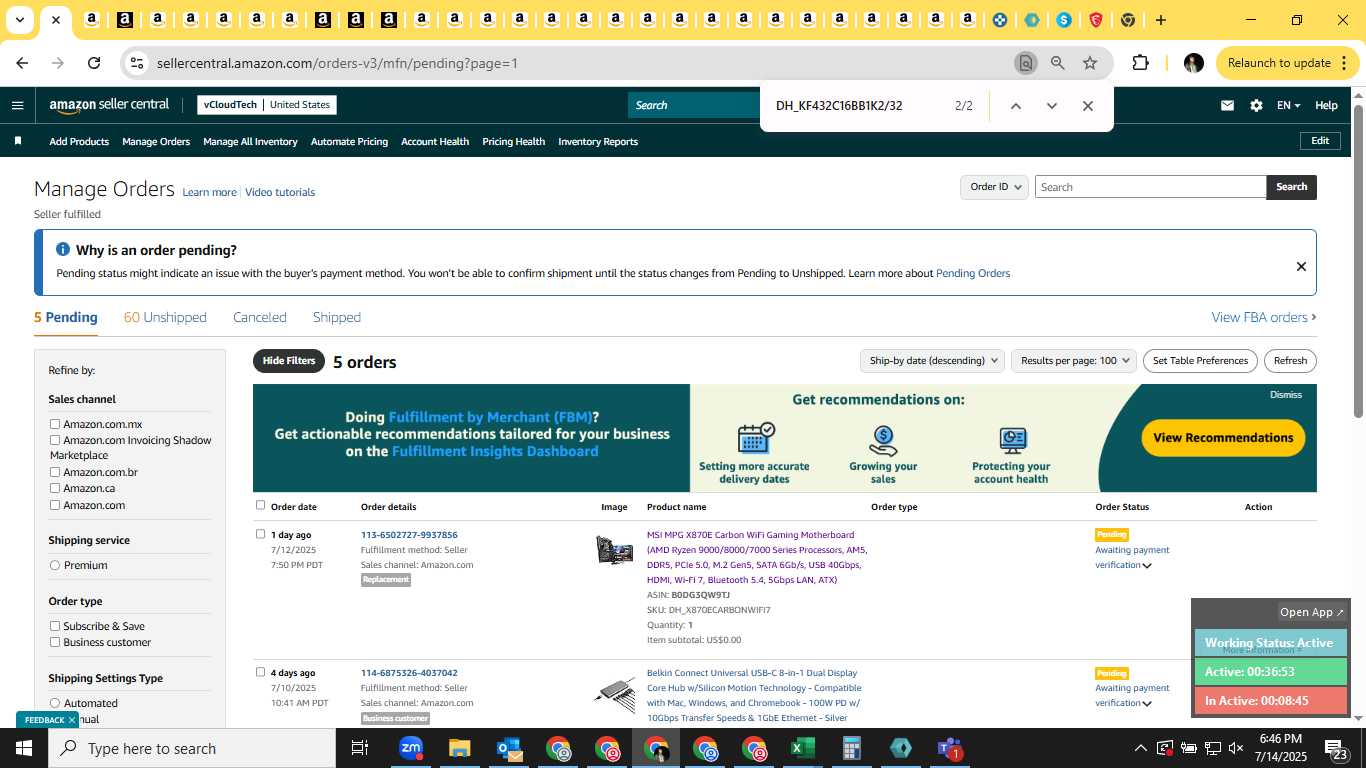Click the browser back arrow

coord(22,63)
